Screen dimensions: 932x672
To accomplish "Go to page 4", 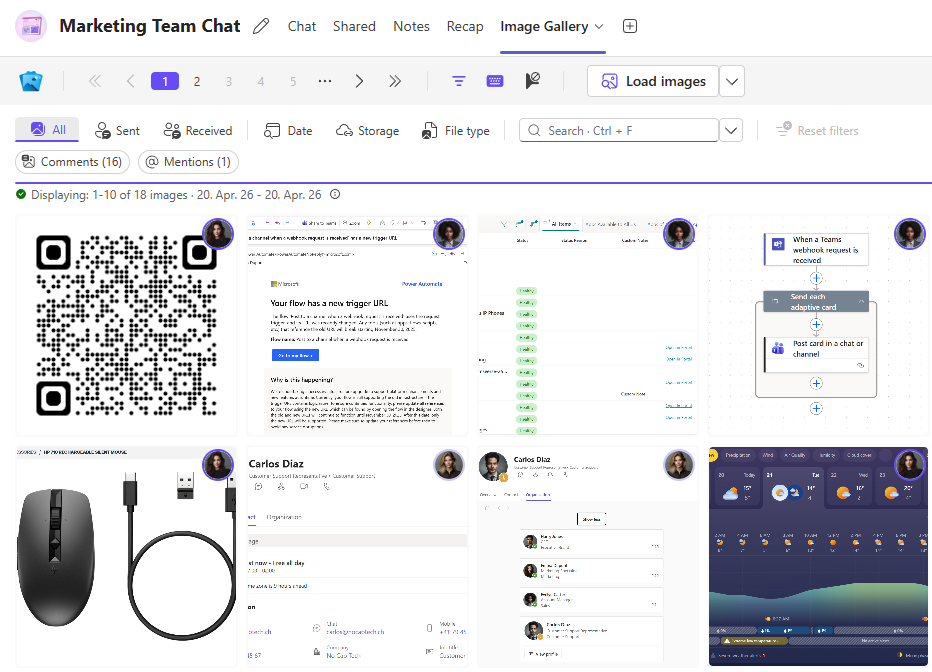I will pos(261,81).
